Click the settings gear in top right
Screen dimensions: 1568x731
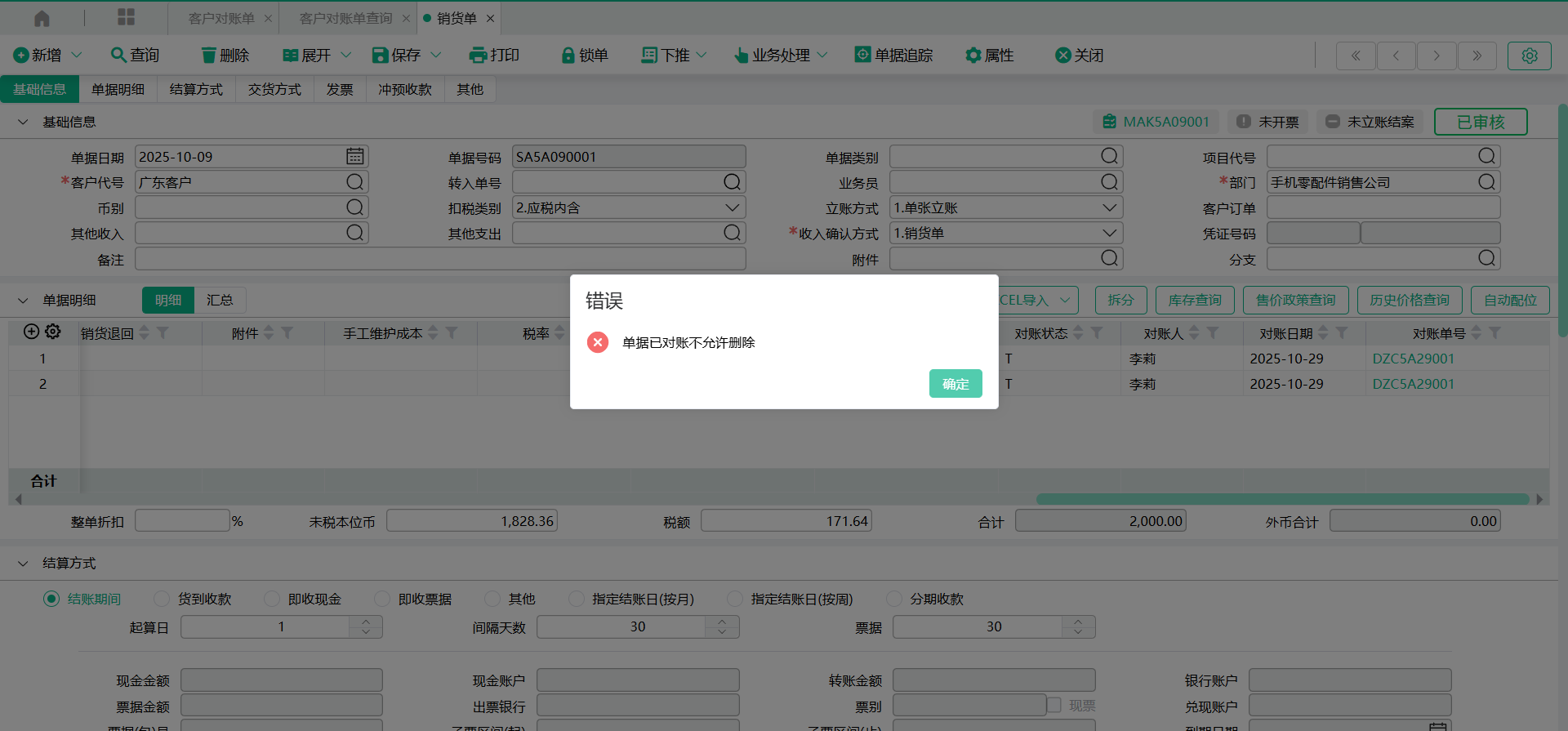pyautogui.click(x=1529, y=56)
